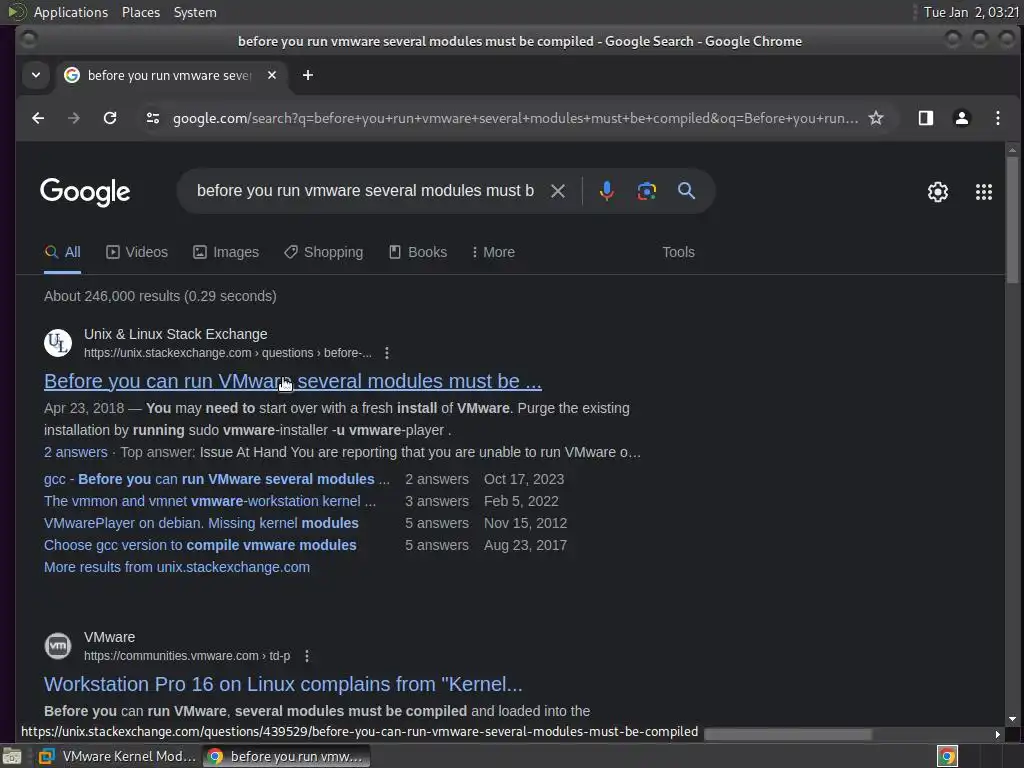This screenshot has width=1024, height=768.
Task: Open the System menu
Action: pyautogui.click(x=195, y=12)
